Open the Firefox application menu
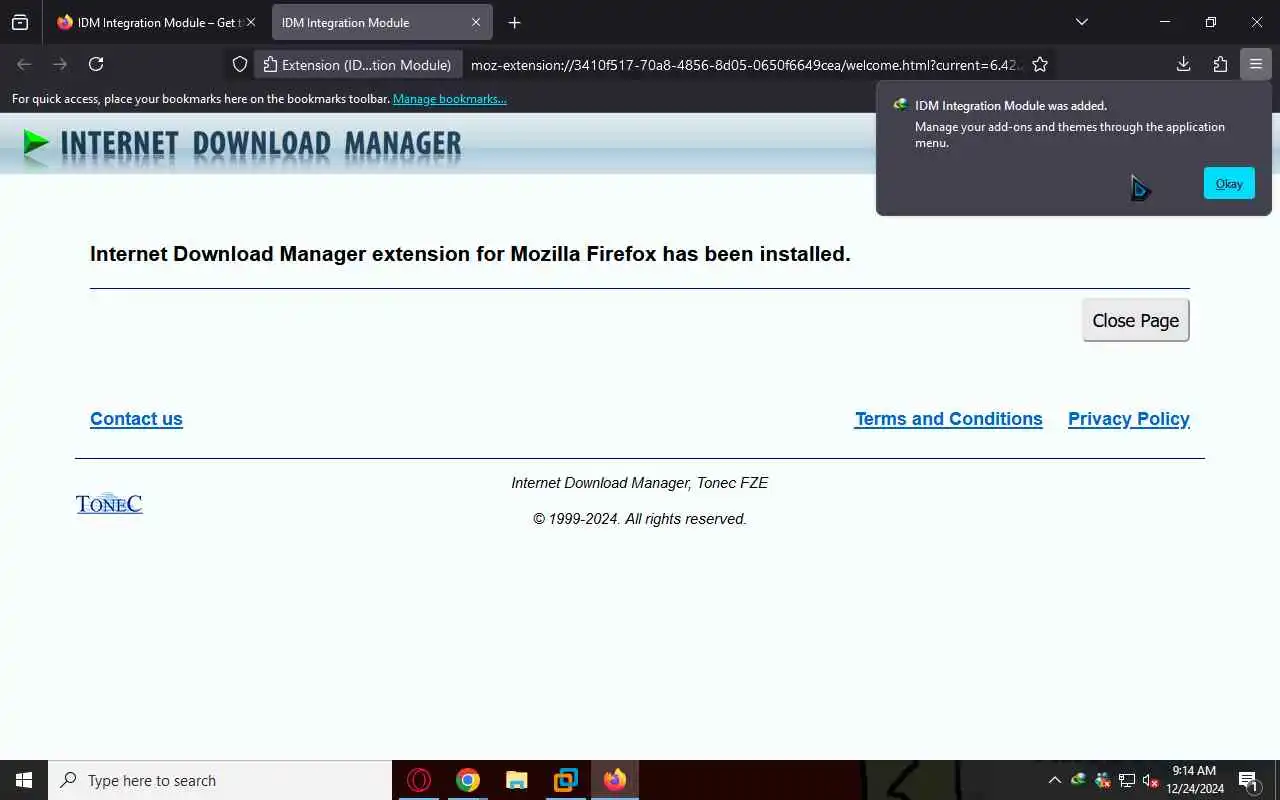The image size is (1280, 800). pyautogui.click(x=1256, y=64)
